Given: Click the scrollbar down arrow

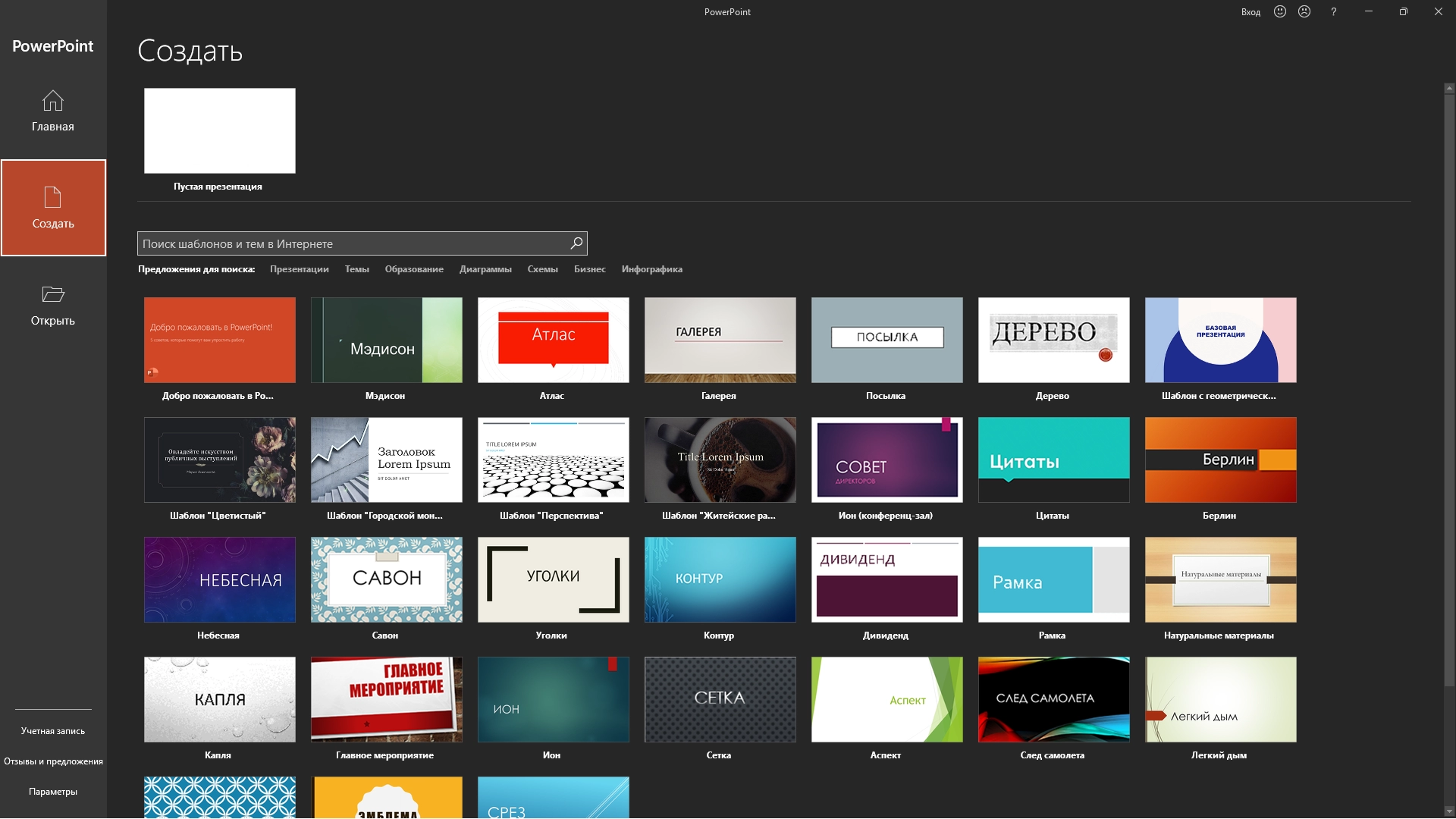Looking at the screenshot, I should pos(1449,811).
